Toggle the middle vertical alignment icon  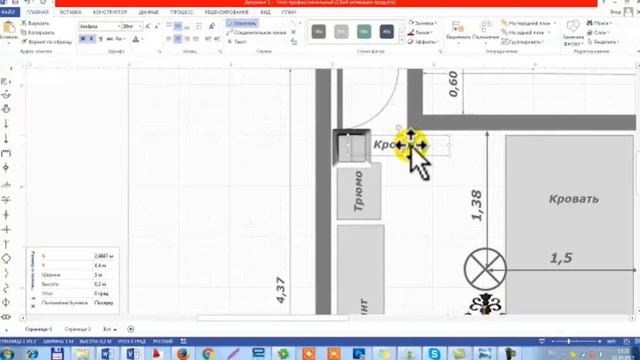[178, 27]
